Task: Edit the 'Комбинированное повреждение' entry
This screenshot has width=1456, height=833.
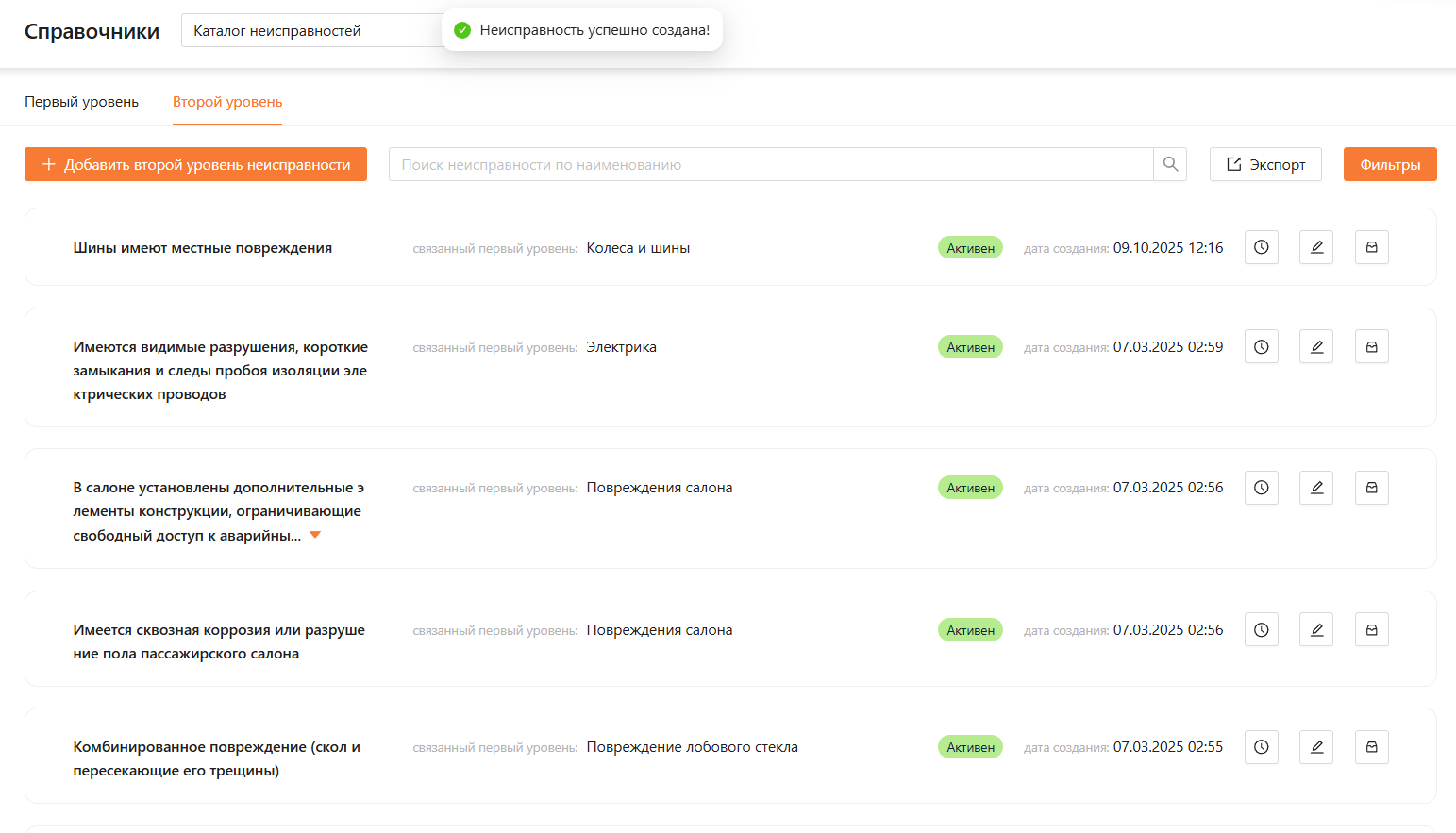Action: pos(1316,747)
